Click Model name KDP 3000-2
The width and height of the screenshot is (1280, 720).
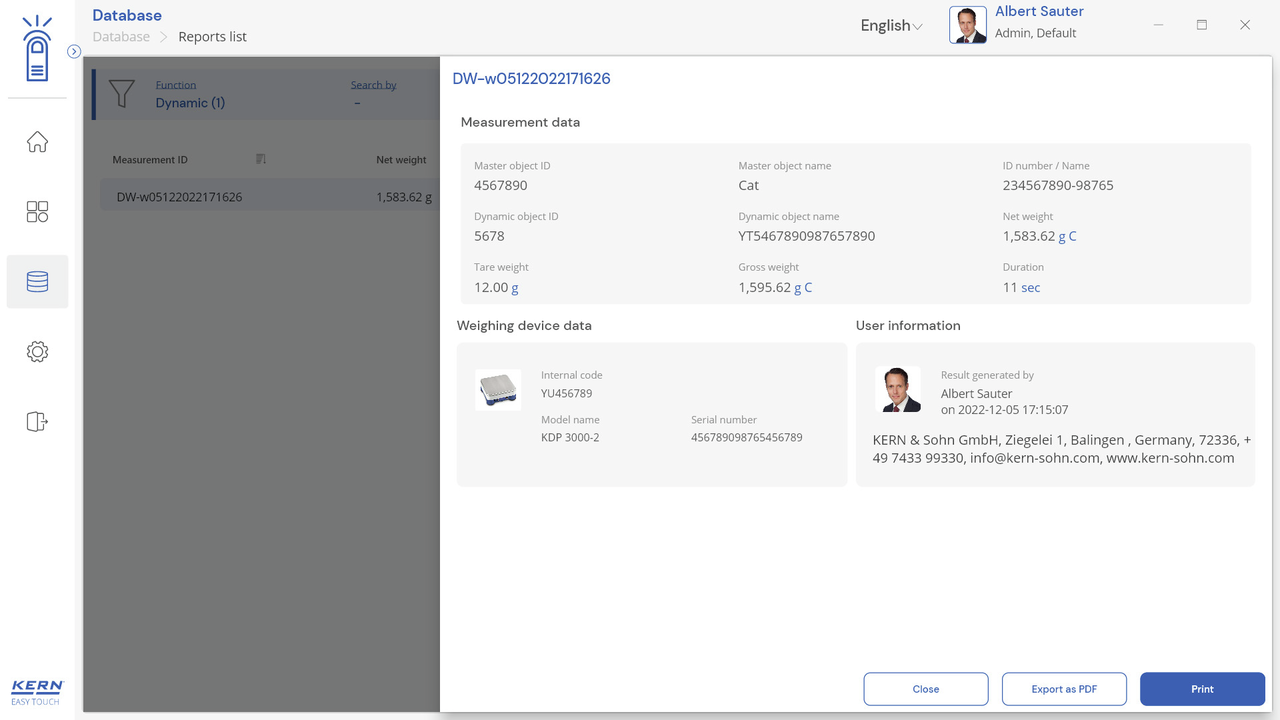(570, 437)
